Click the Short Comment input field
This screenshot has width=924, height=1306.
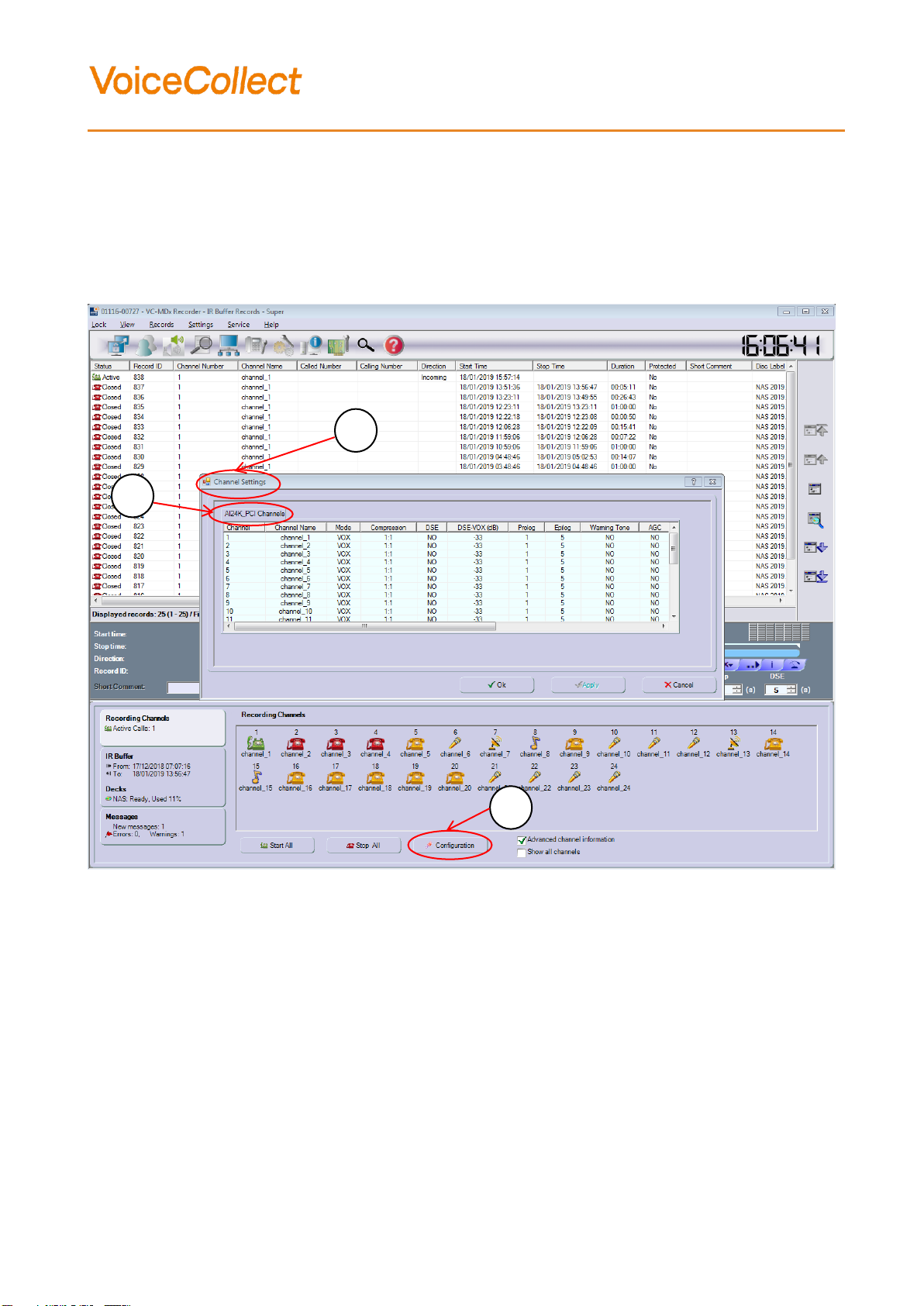184,687
